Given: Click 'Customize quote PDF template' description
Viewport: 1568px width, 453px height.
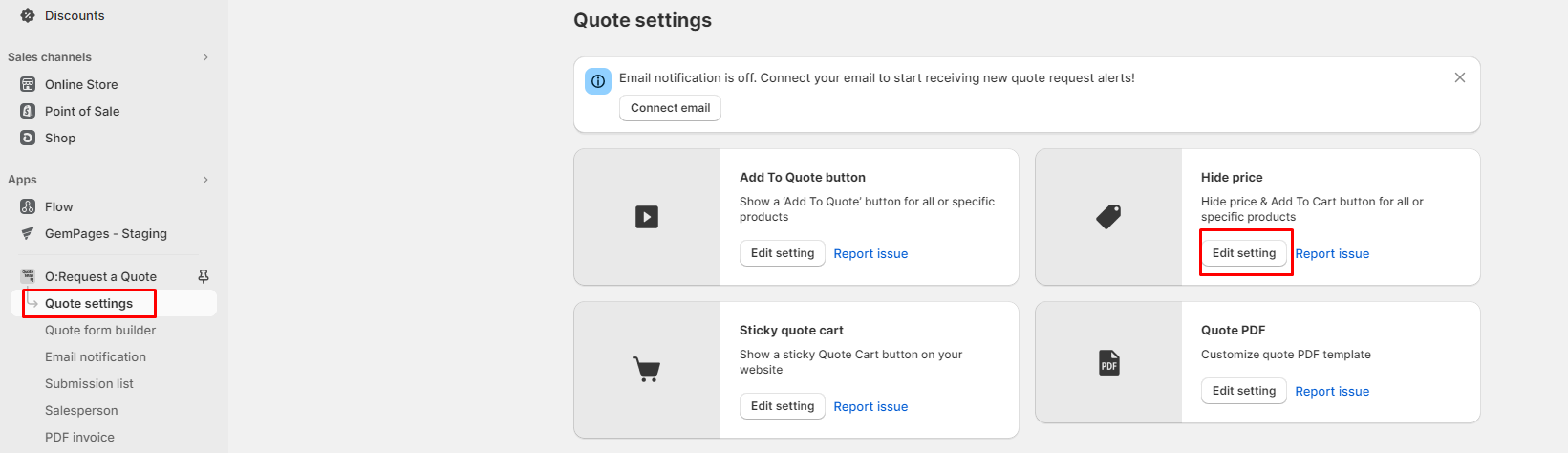Looking at the screenshot, I should click(x=1286, y=355).
